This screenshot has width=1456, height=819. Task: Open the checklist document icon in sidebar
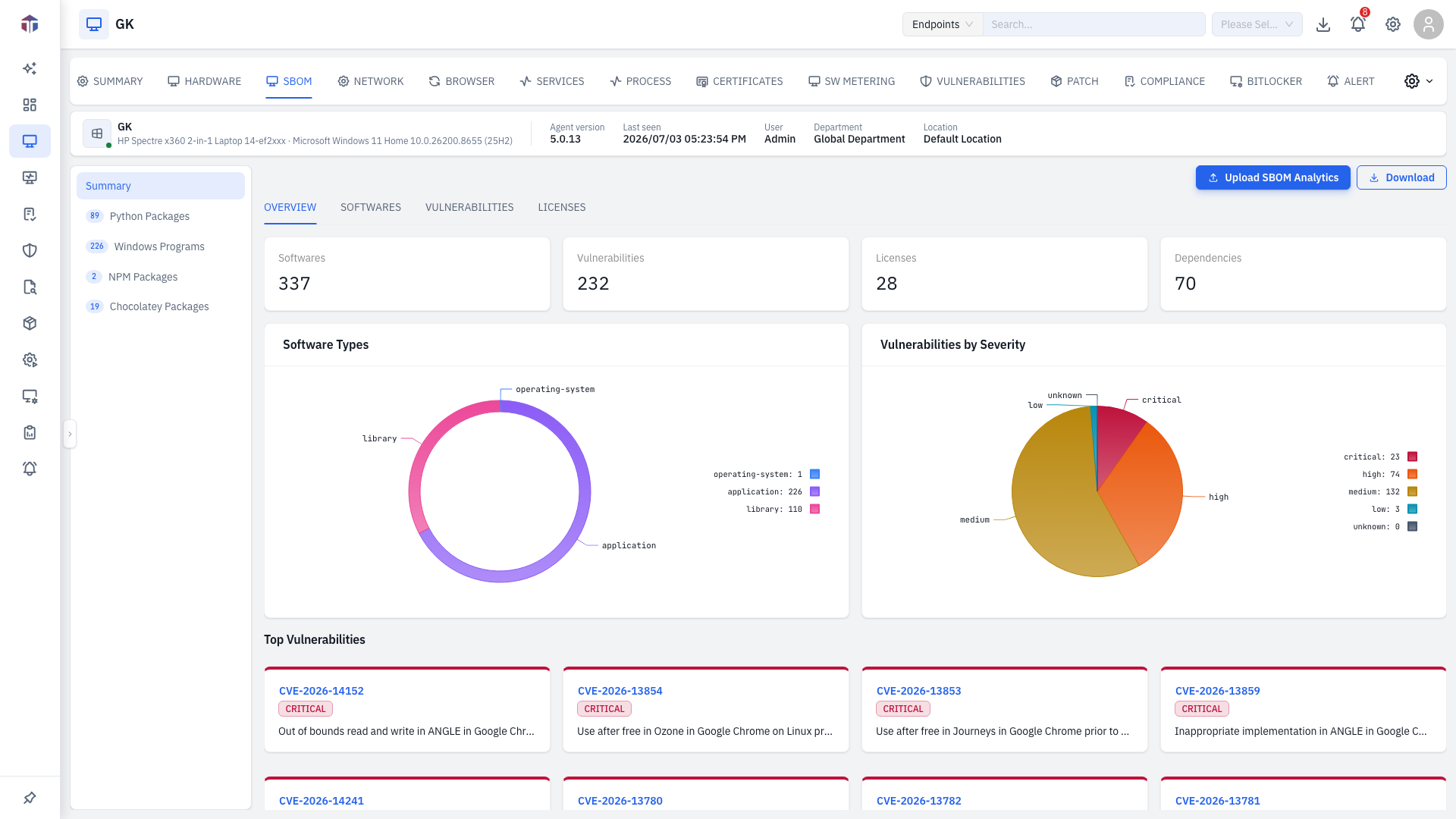[x=30, y=214]
